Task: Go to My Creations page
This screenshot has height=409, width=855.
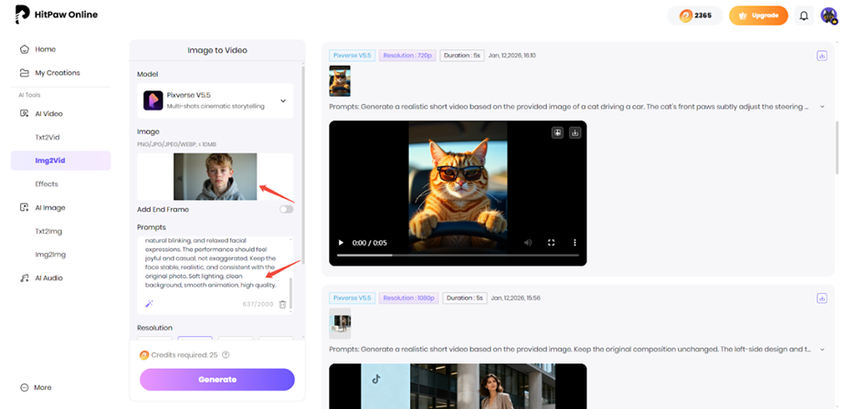Action: [57, 73]
